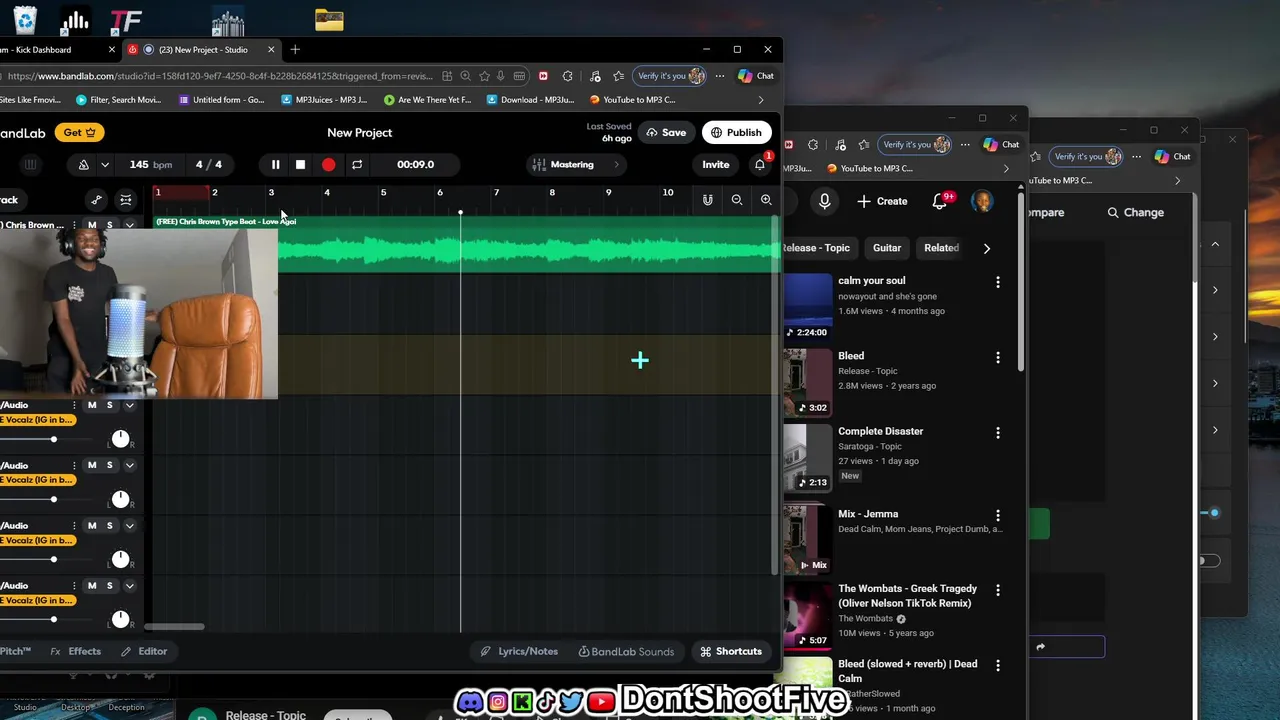Expand the Chris Brown track options chevron

[129, 225]
